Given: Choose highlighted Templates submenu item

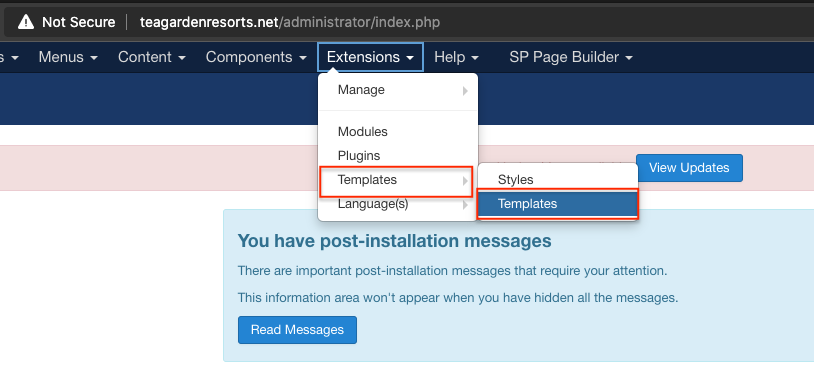Looking at the screenshot, I should [x=558, y=204].
